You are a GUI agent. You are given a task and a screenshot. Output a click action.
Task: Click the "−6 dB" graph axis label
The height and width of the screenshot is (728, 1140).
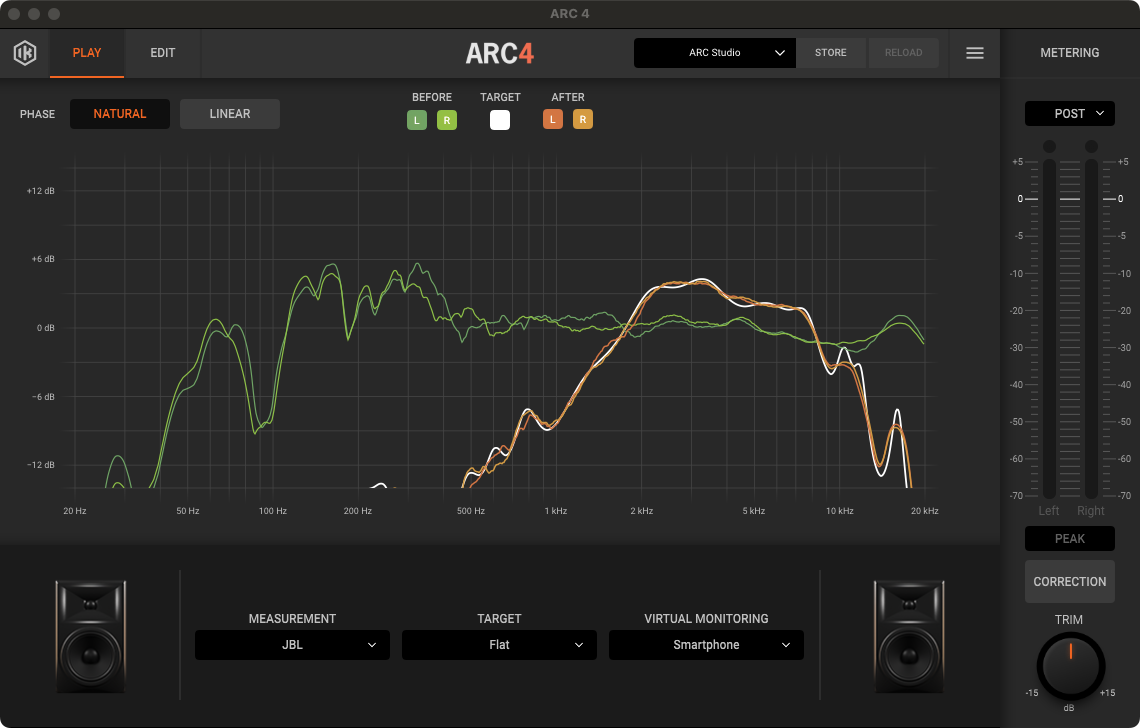(43, 397)
